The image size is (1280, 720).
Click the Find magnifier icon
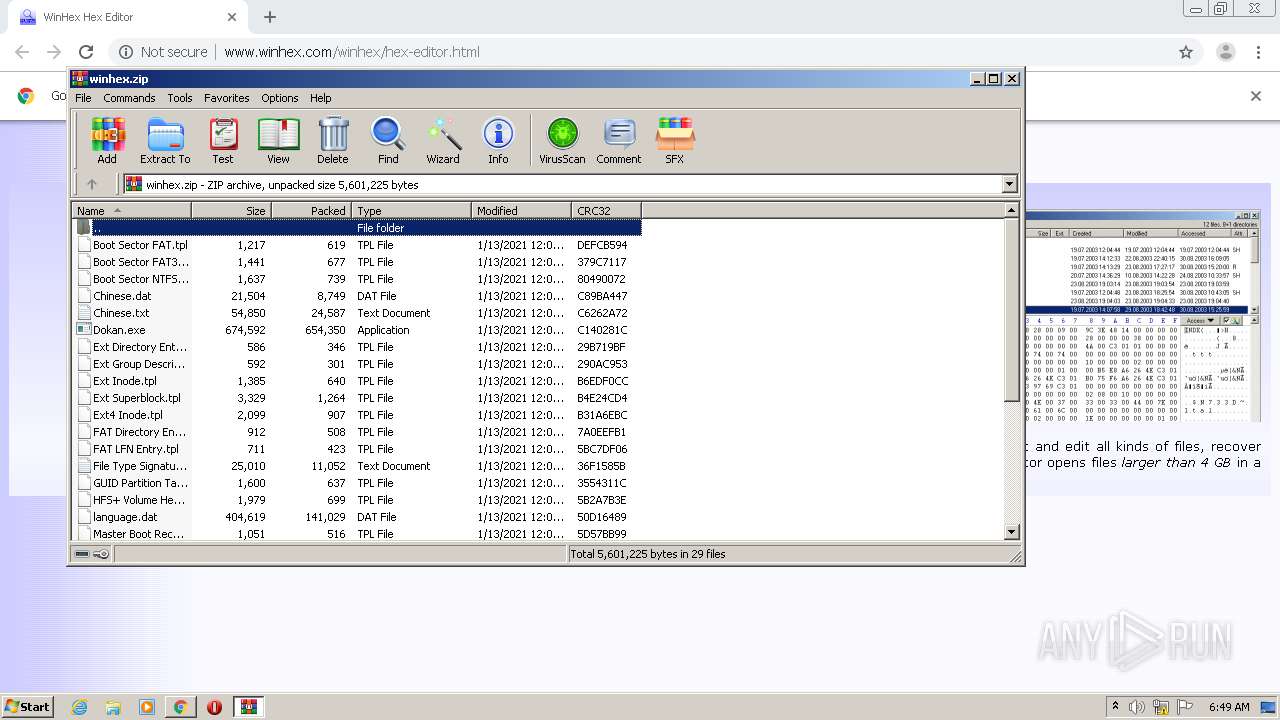point(388,140)
